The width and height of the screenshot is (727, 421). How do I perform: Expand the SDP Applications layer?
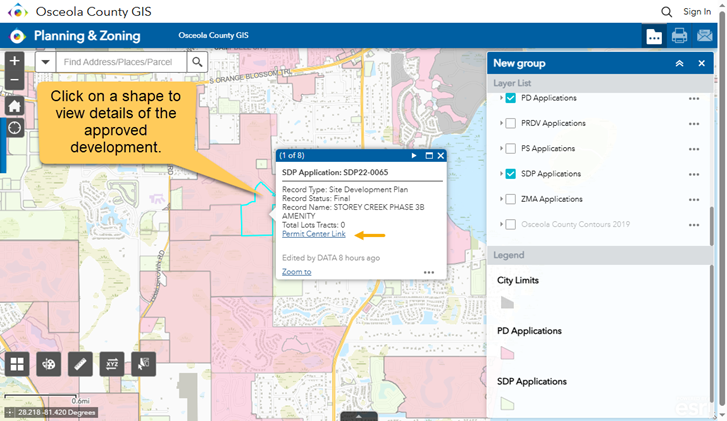(x=501, y=174)
